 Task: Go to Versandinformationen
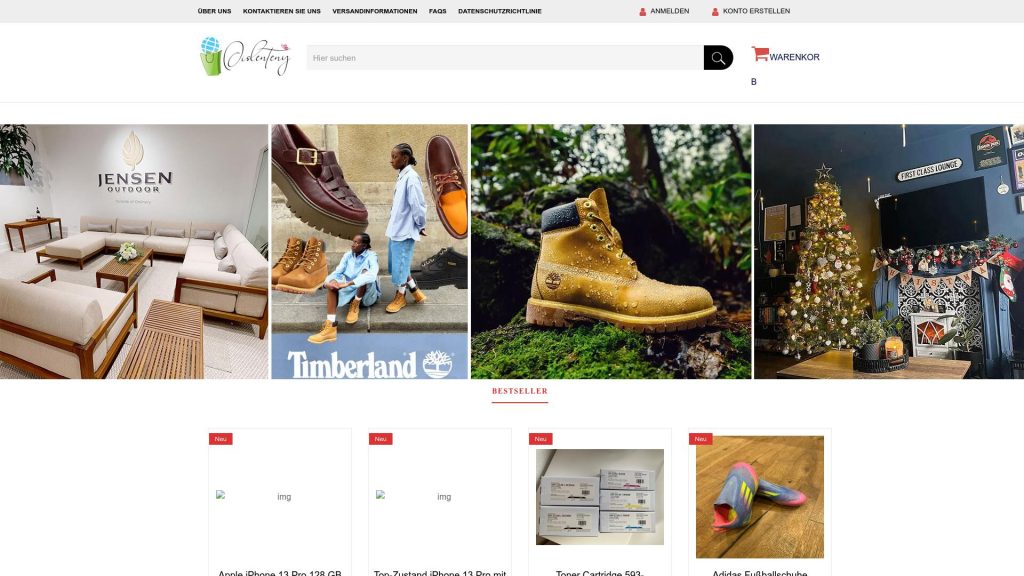(x=375, y=11)
